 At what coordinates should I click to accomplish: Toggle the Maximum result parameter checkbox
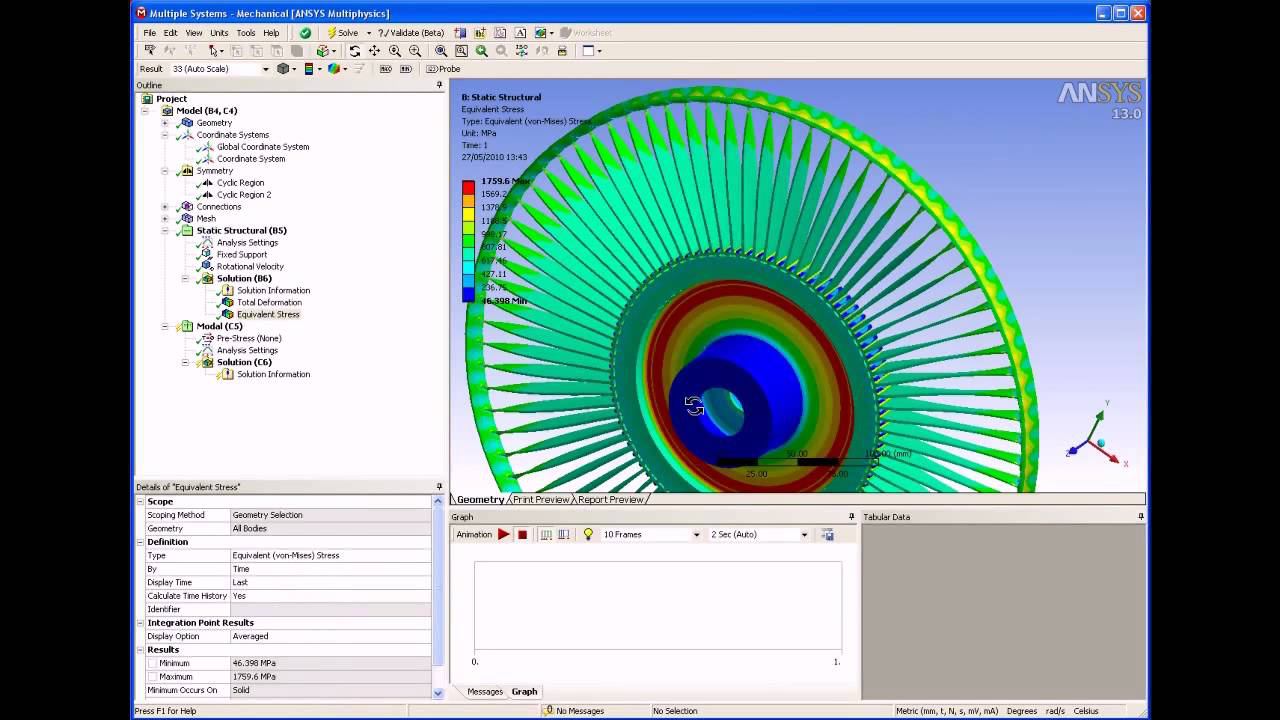click(152, 677)
